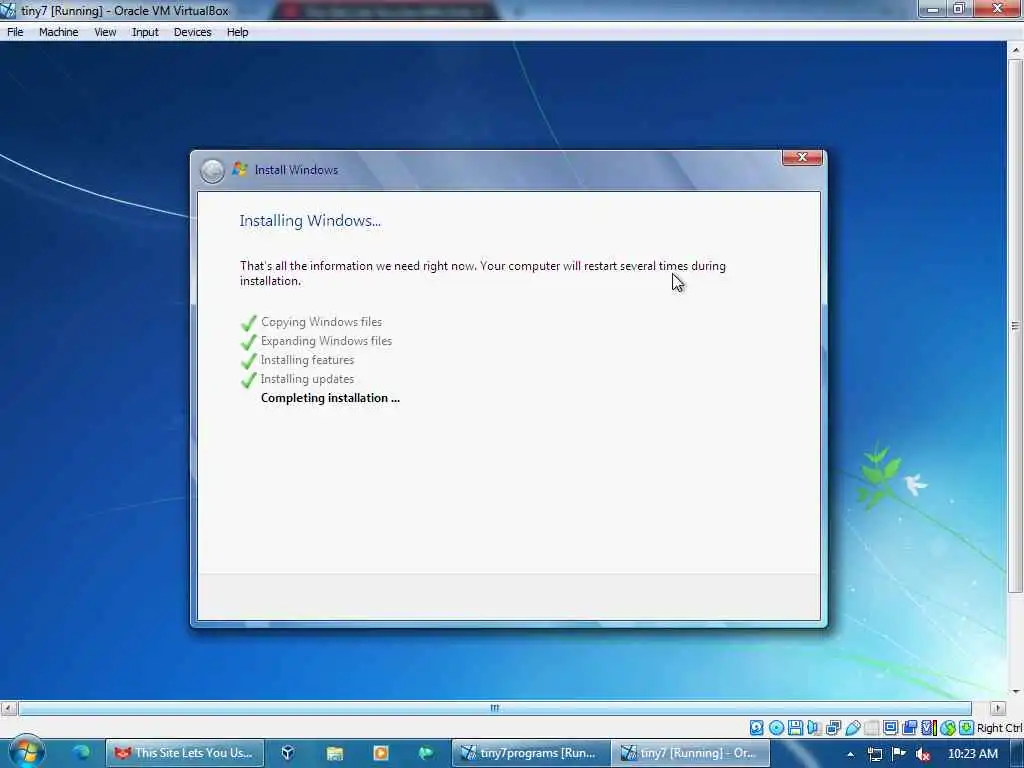Open the green arrow app taskbar icon

point(426,753)
